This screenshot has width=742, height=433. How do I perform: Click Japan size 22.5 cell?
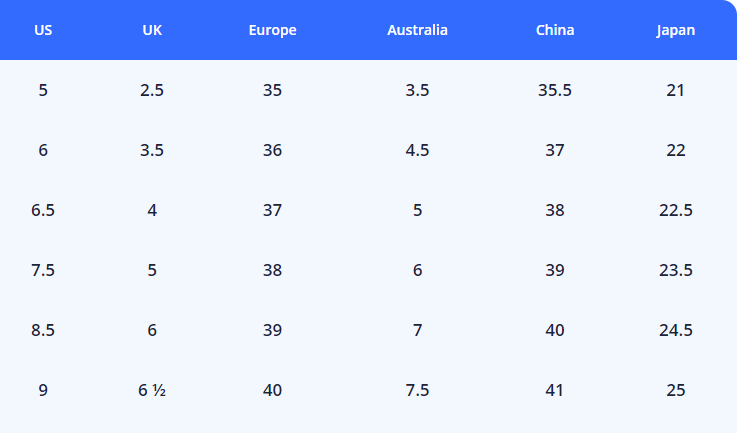(x=676, y=210)
